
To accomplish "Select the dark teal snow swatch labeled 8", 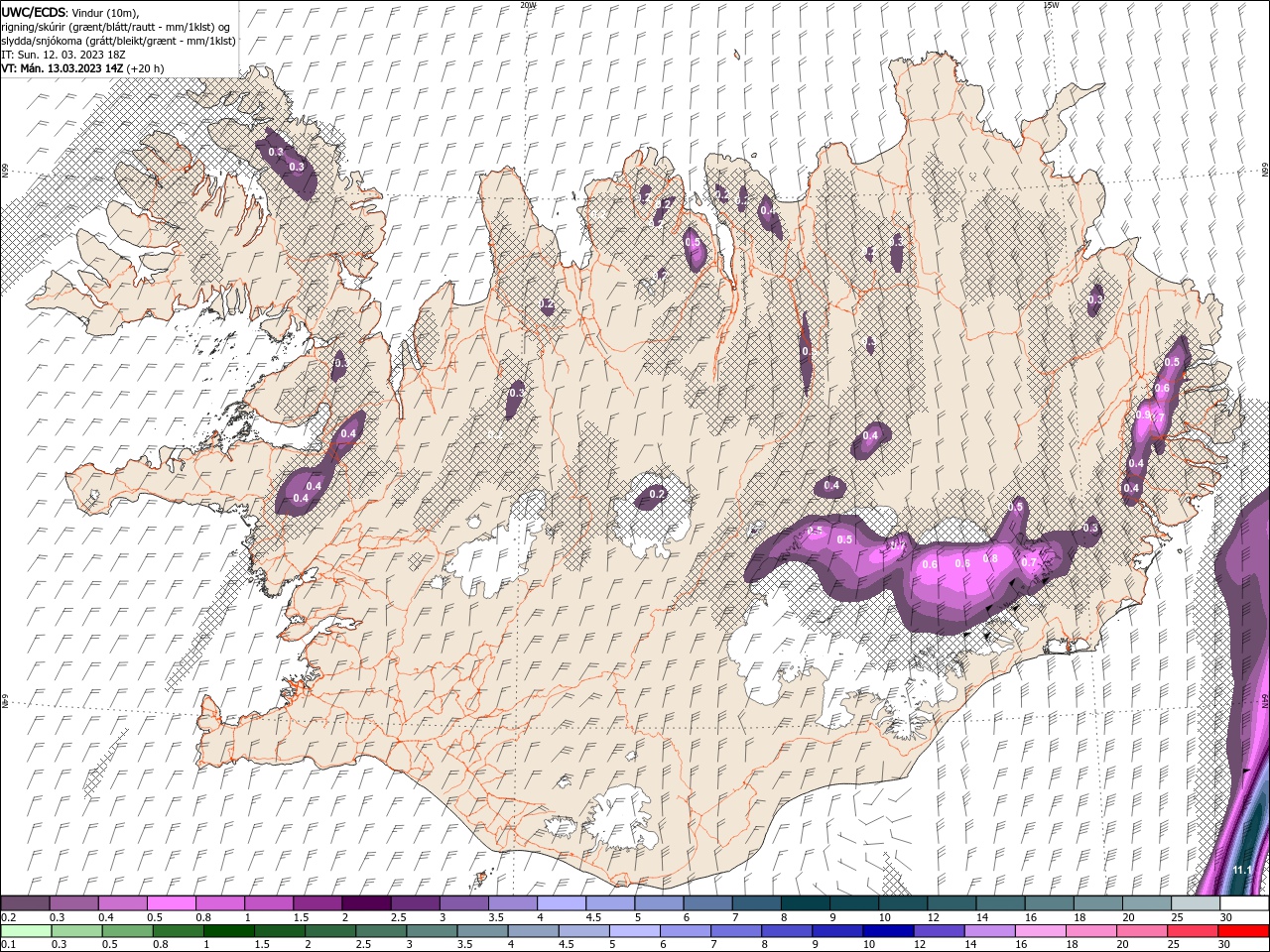I will (804, 903).
